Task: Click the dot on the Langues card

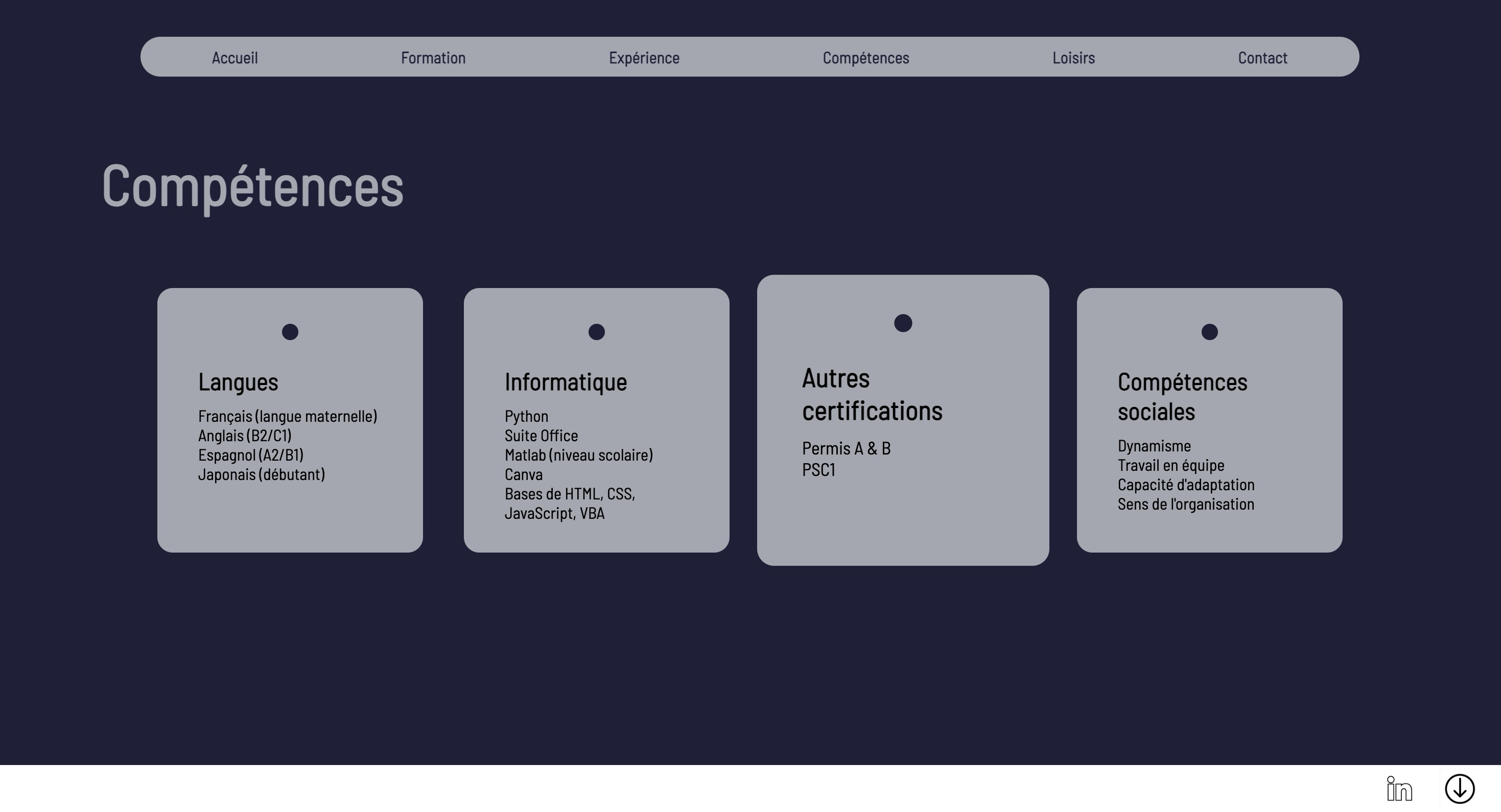Action: 290,332
